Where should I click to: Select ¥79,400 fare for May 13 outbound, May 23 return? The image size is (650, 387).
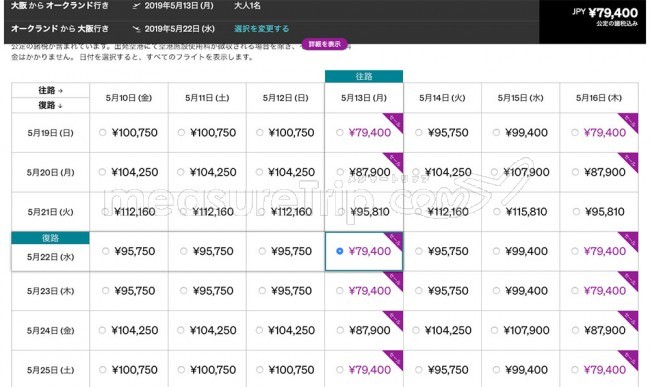click(364, 291)
